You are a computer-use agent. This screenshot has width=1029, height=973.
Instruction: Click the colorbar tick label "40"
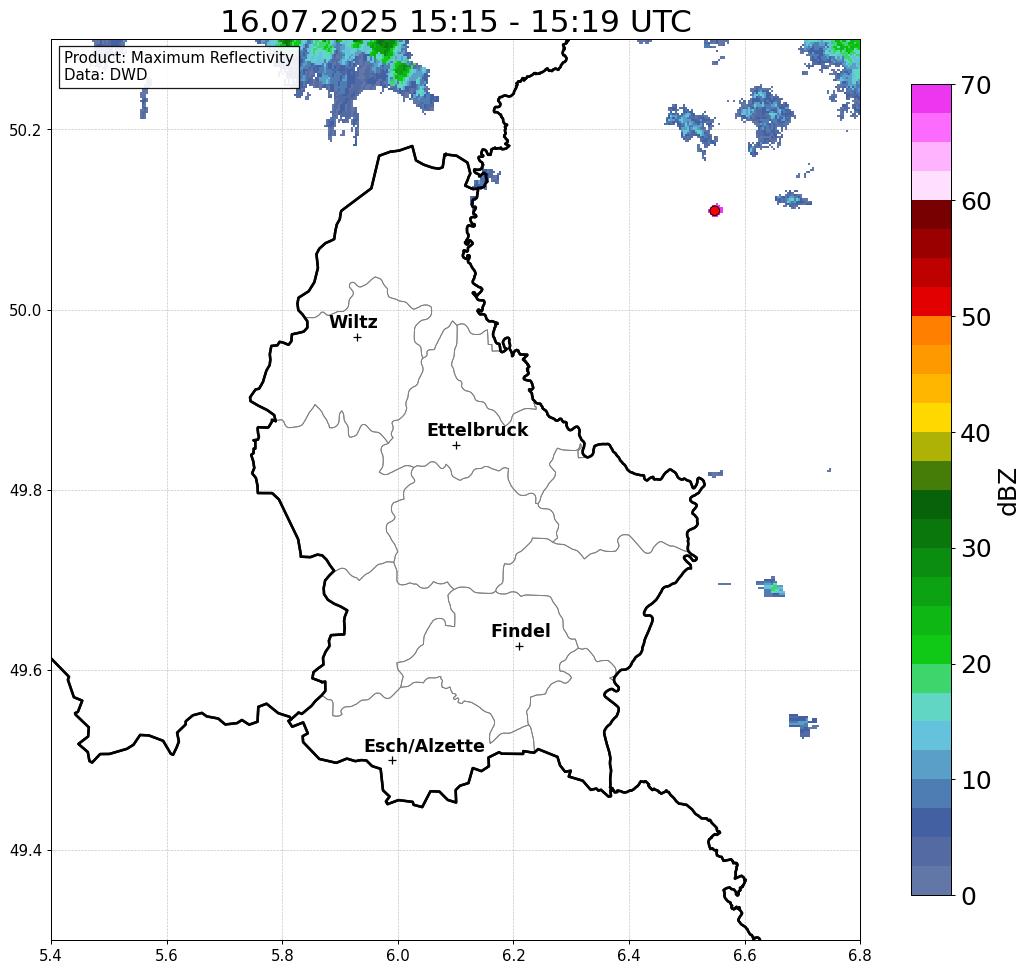[x=976, y=433]
